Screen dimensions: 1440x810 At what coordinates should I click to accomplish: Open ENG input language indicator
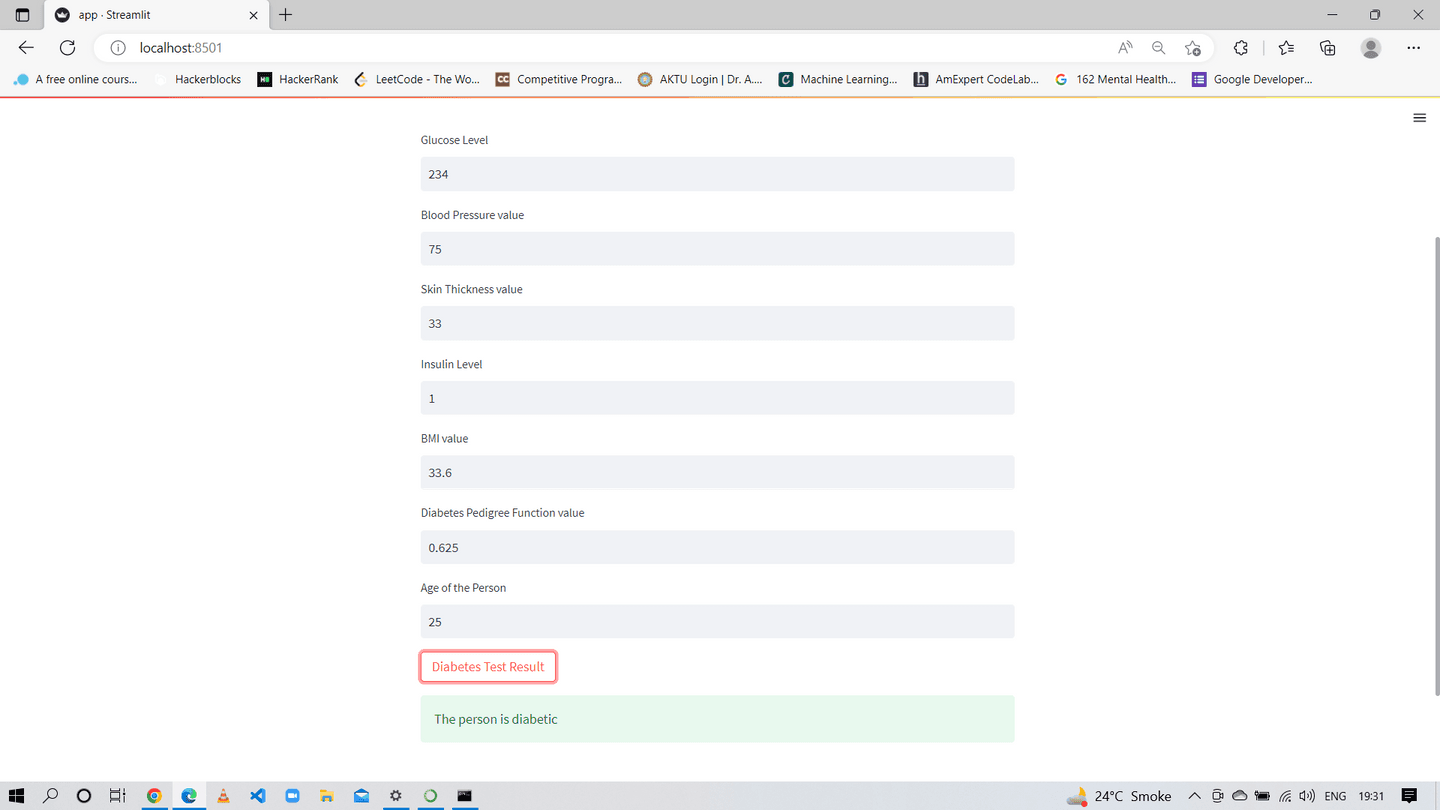[x=1335, y=796]
